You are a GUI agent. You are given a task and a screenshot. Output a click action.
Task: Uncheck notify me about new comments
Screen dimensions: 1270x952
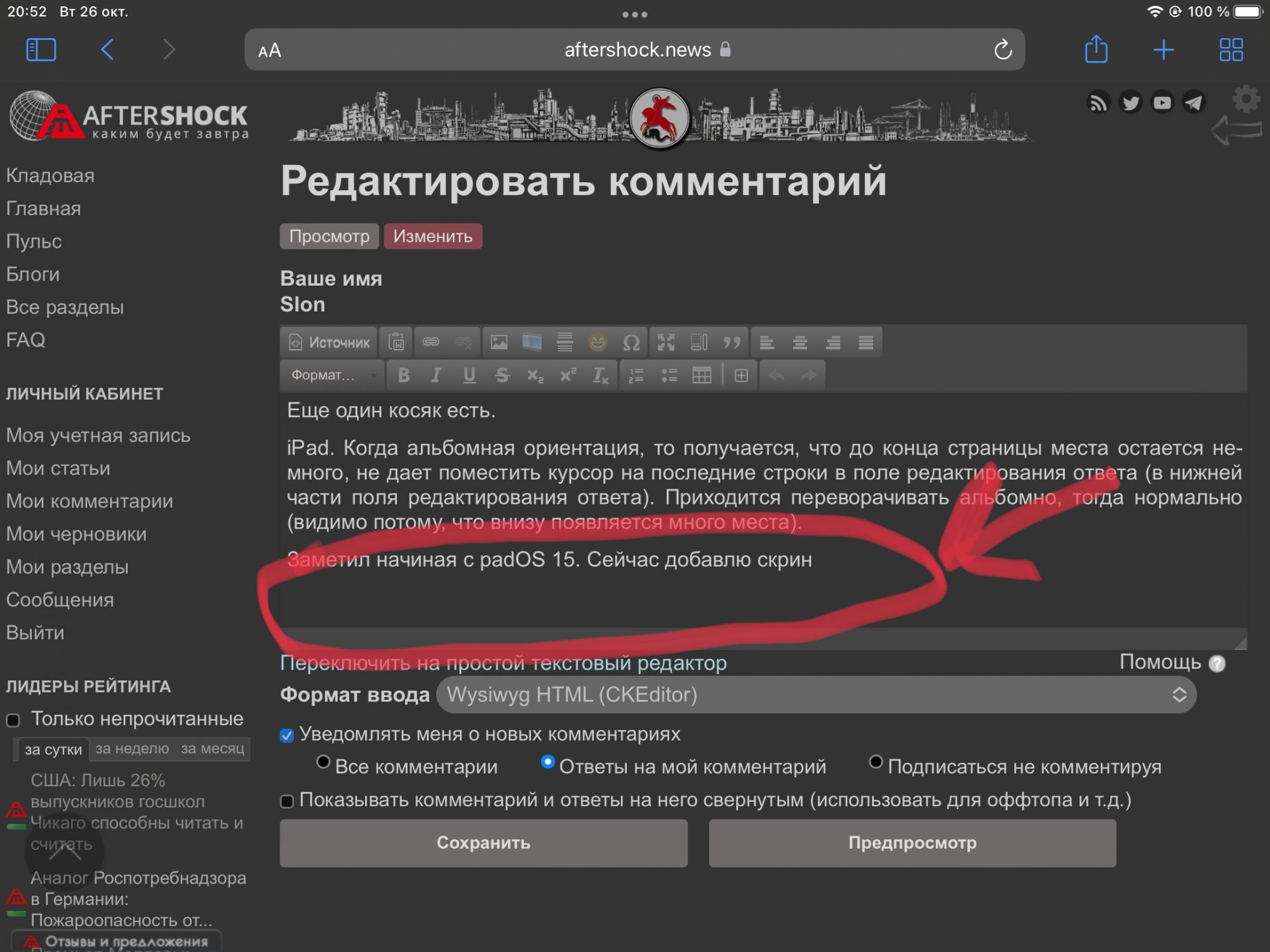tap(287, 736)
